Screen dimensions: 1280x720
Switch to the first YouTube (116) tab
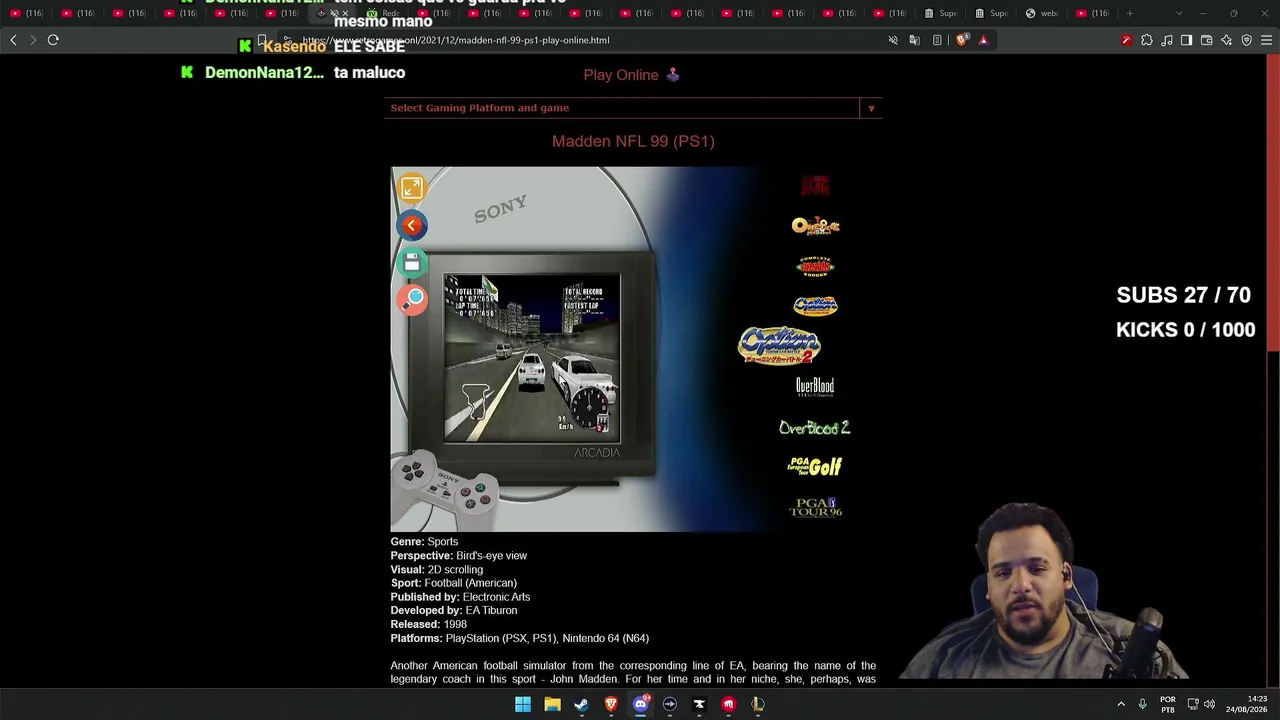point(26,13)
